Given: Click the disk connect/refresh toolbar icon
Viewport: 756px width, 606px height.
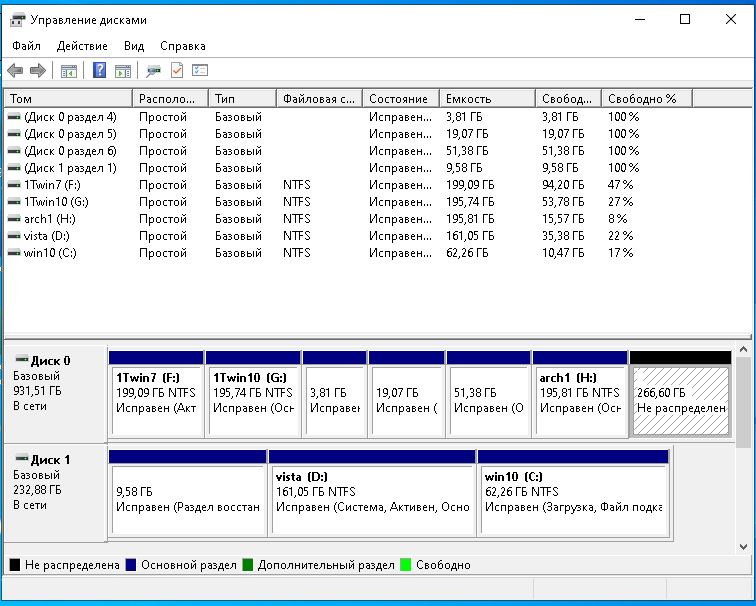Looking at the screenshot, I should coord(153,70).
